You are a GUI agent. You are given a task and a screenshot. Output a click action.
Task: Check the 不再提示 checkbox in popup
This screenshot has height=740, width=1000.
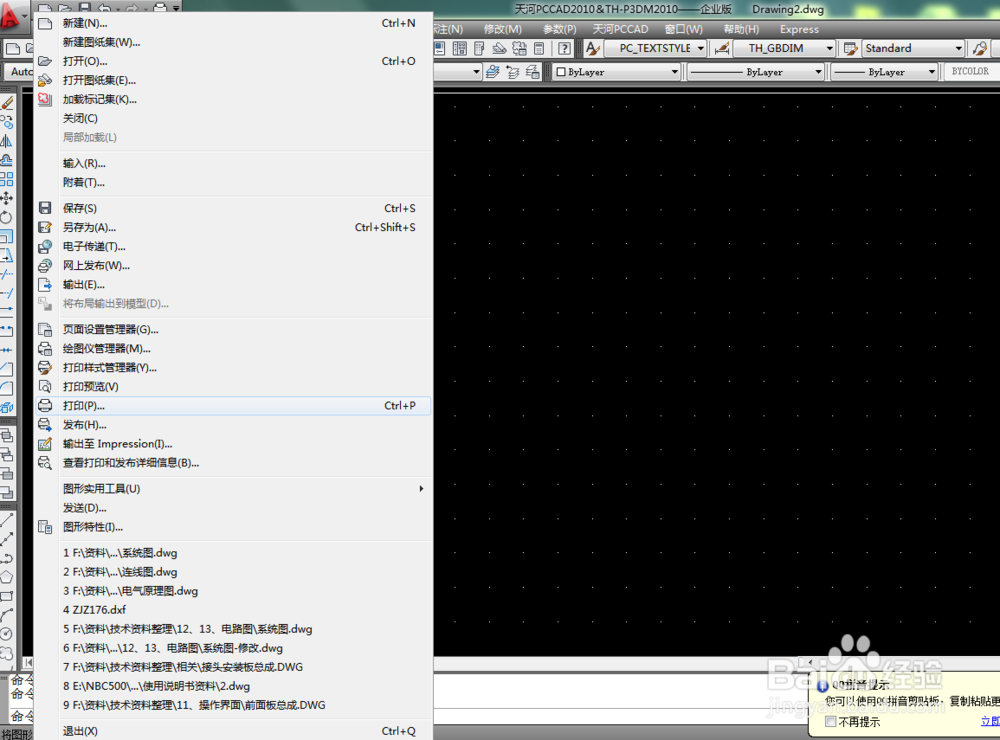(x=830, y=722)
